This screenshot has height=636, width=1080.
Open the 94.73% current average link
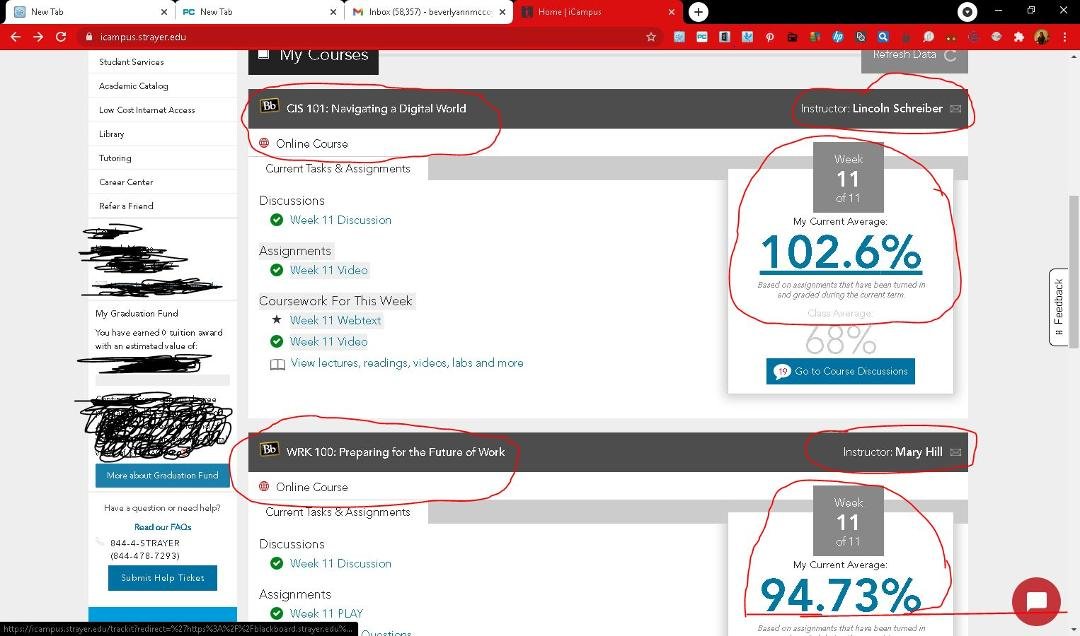tap(840, 595)
